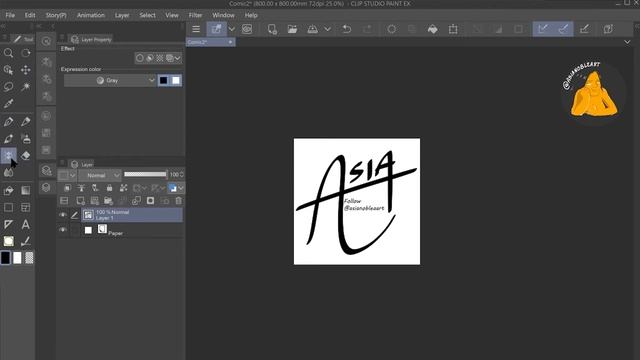The height and width of the screenshot is (360, 640).
Task: Create layer mask icon
Action: 151,200
